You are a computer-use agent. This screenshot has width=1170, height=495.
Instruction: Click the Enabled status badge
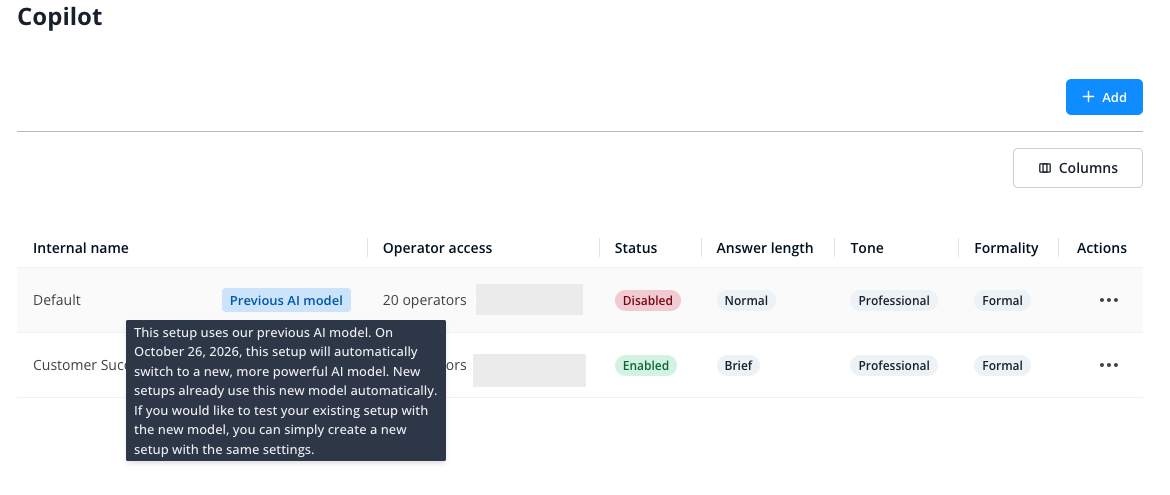tap(645, 365)
